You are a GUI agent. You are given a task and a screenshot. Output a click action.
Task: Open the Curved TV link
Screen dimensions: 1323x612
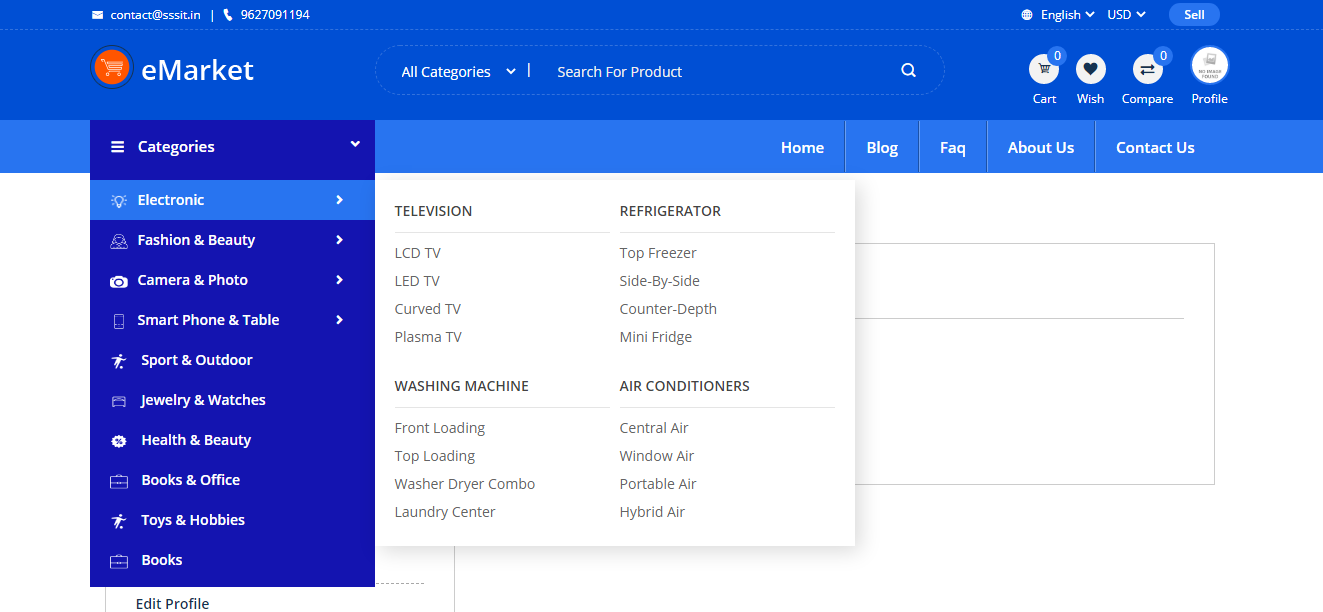pyautogui.click(x=428, y=309)
